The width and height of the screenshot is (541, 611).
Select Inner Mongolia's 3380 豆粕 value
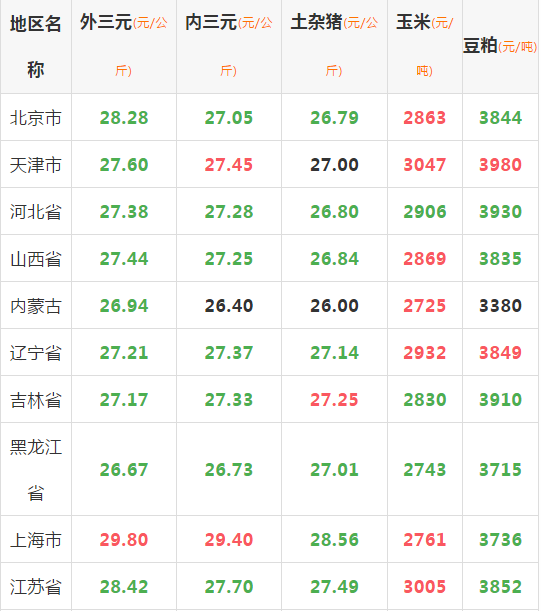(500, 306)
